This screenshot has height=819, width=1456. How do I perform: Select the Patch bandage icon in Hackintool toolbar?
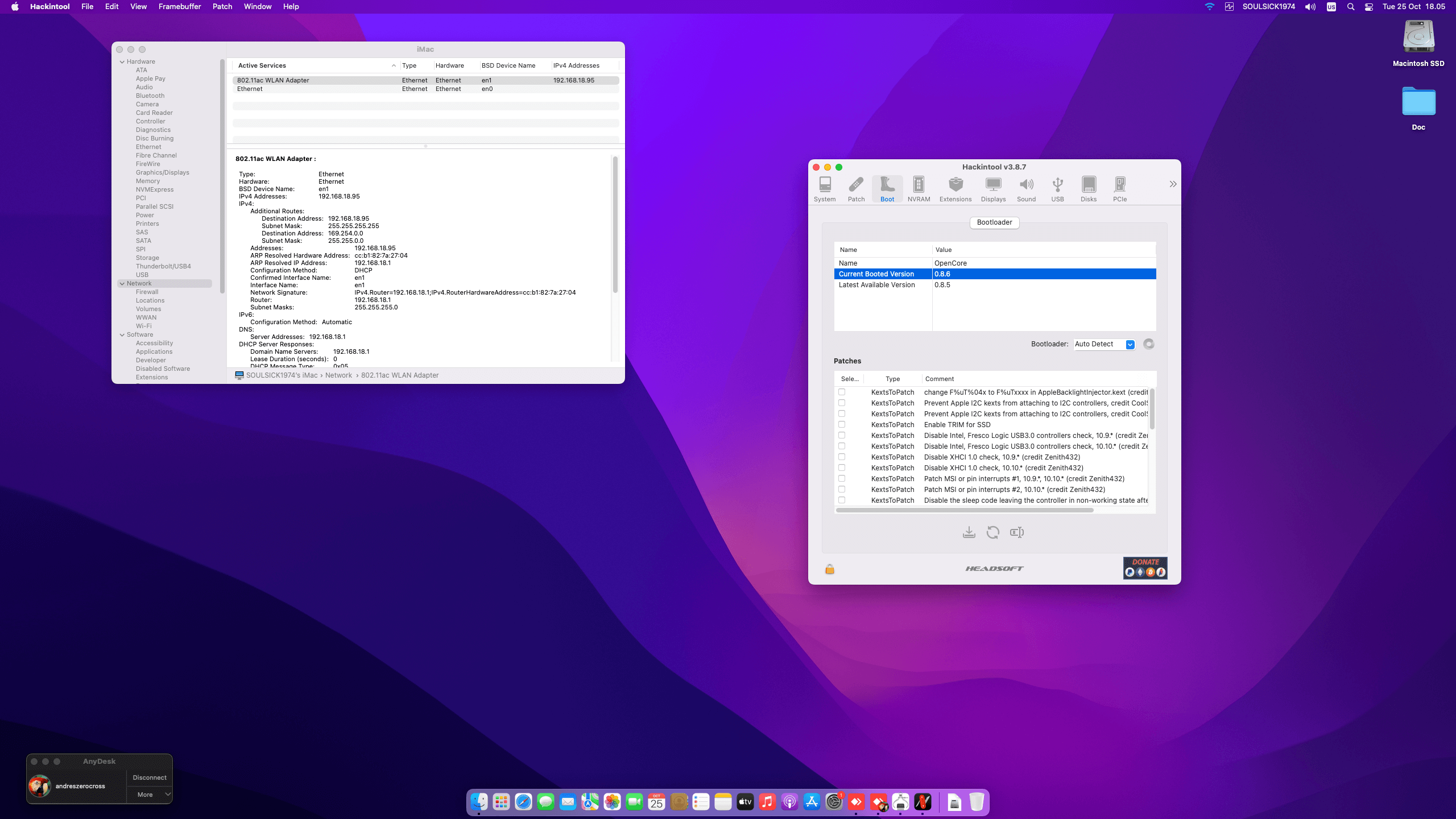click(x=856, y=189)
